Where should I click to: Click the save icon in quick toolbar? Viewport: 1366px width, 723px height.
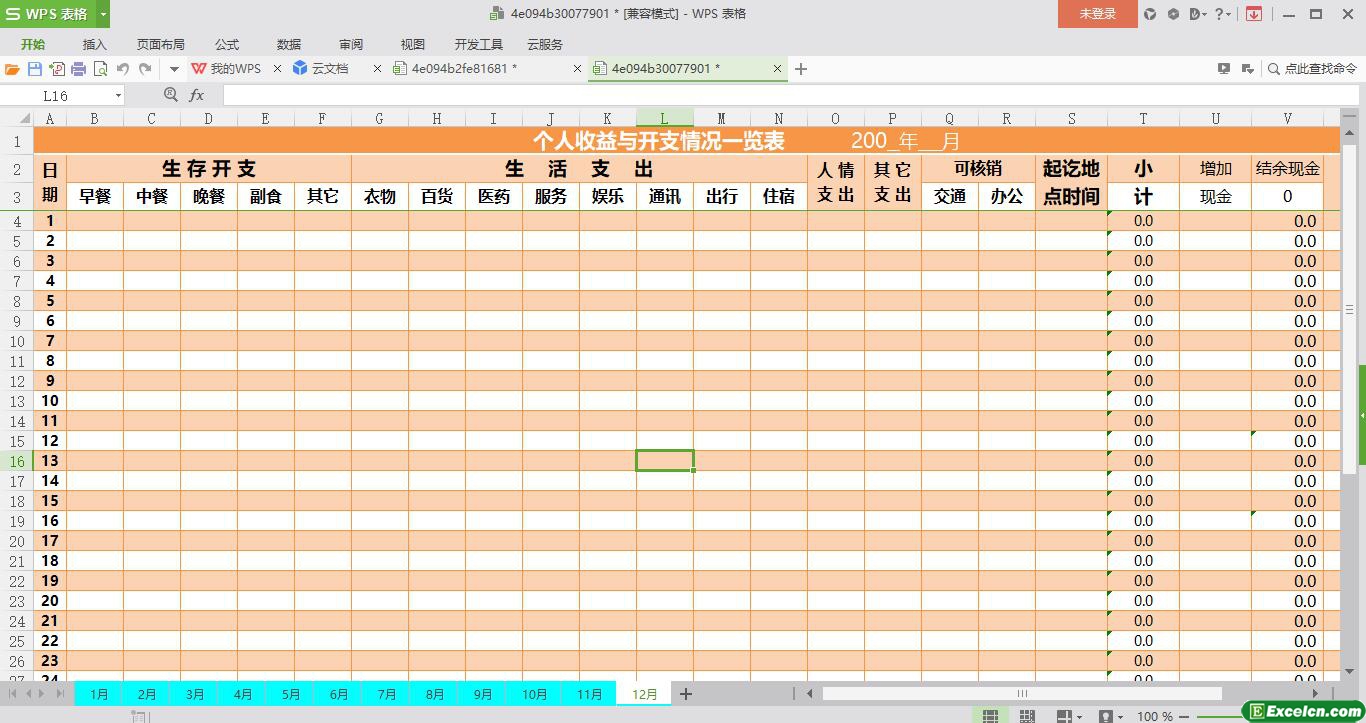pos(34,69)
